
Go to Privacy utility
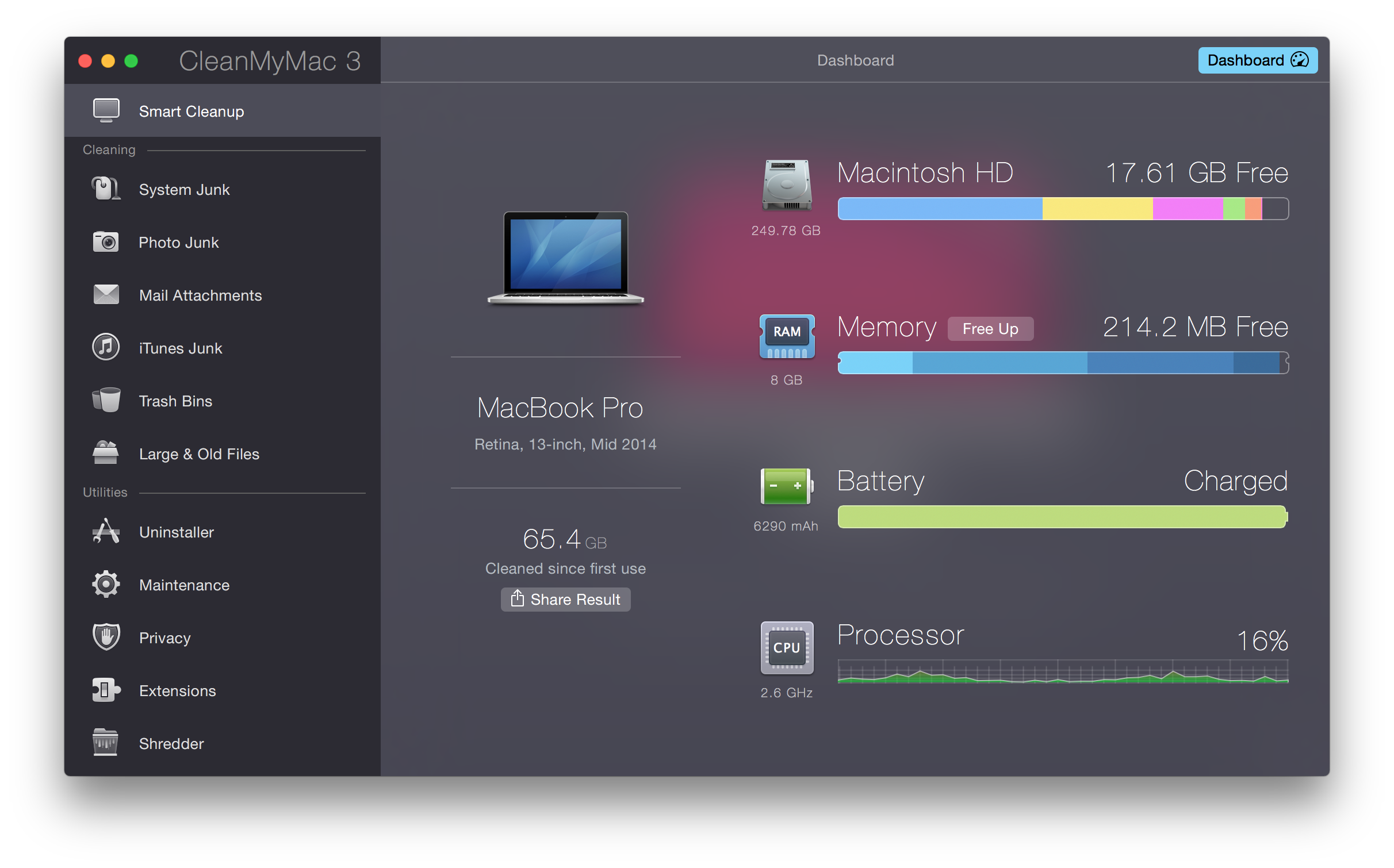tap(222, 637)
